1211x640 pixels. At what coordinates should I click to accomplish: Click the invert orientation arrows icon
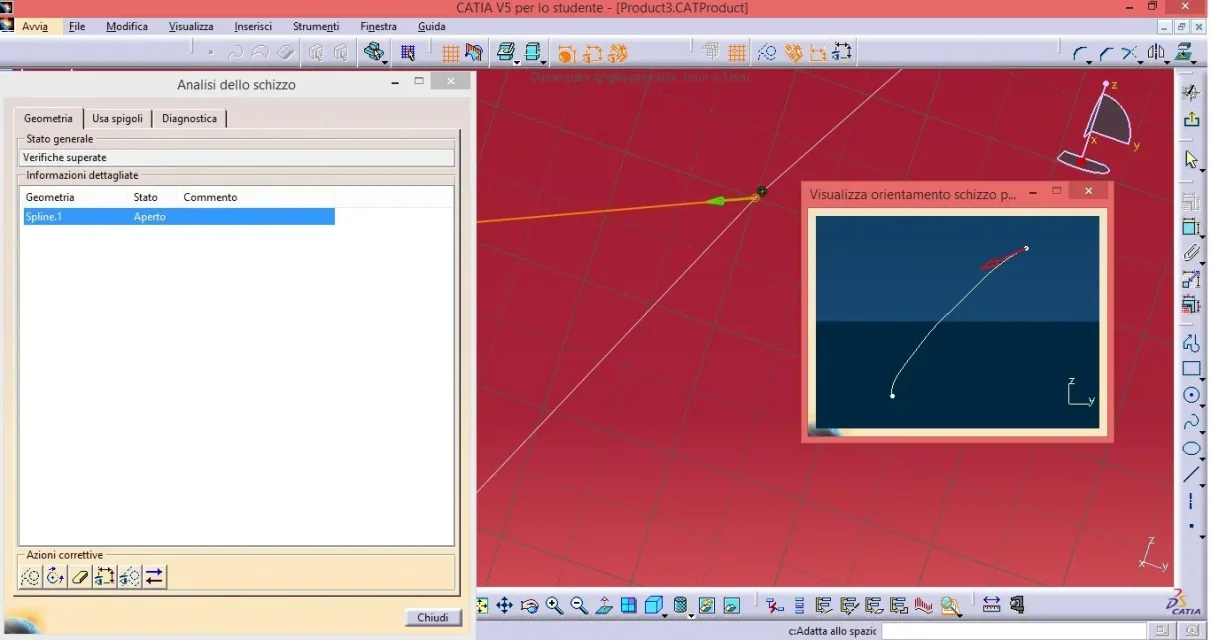[x=154, y=576]
